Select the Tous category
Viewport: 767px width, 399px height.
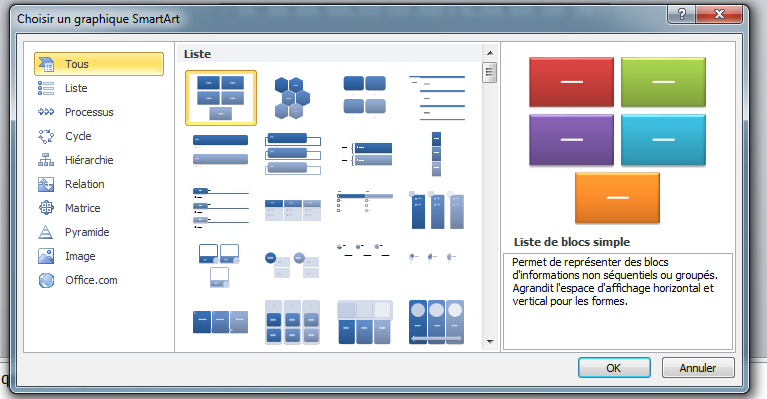(99, 64)
